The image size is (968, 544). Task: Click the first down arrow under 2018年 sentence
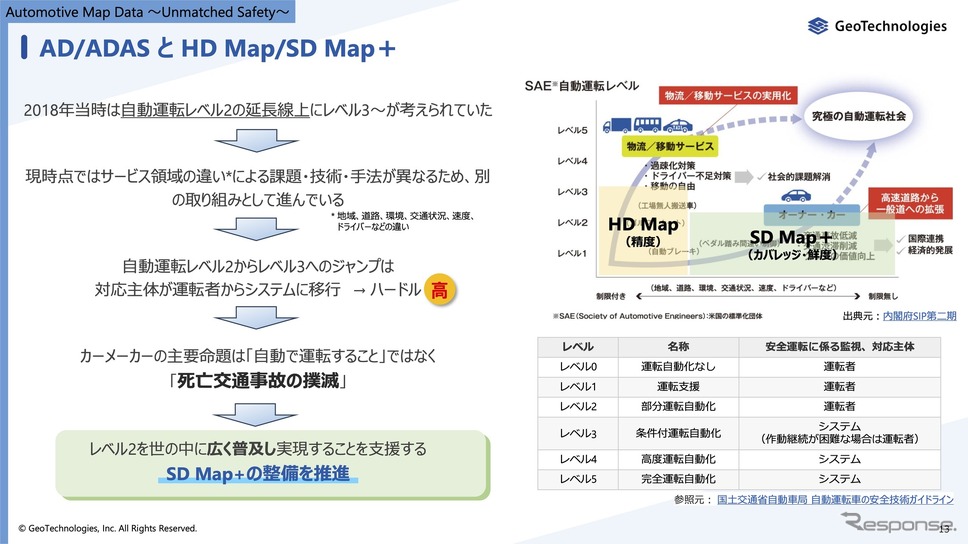257,140
